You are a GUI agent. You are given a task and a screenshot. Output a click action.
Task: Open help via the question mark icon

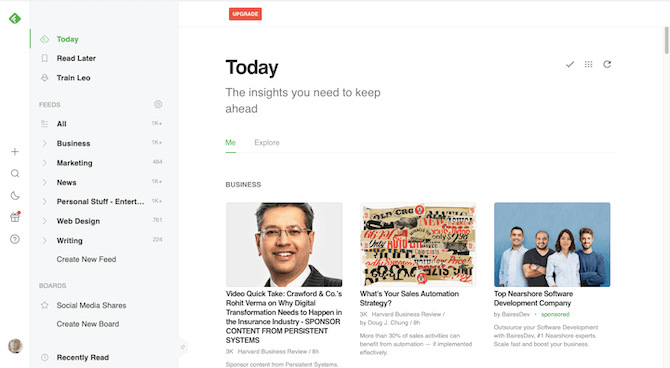click(x=15, y=239)
